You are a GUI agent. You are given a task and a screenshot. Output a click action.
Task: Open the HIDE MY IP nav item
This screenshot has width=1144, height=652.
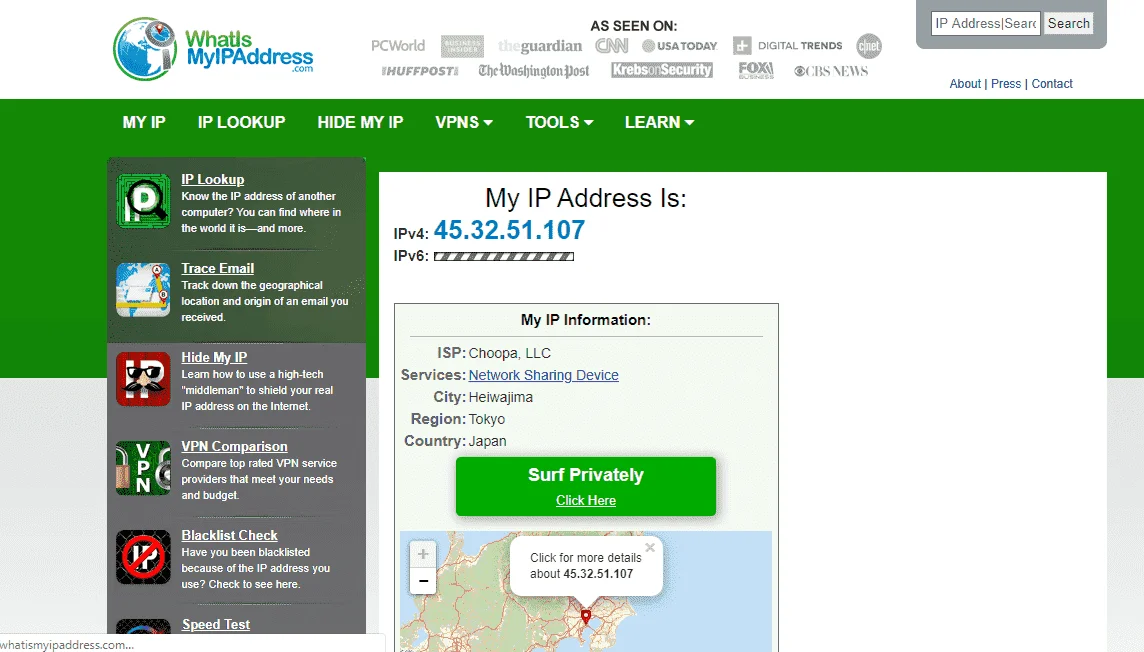(360, 123)
